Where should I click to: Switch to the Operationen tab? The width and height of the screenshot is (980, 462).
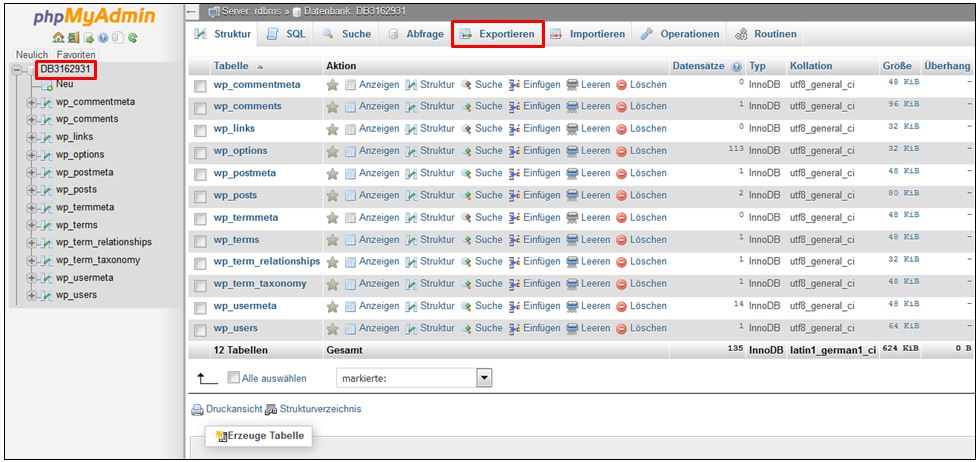click(679, 35)
